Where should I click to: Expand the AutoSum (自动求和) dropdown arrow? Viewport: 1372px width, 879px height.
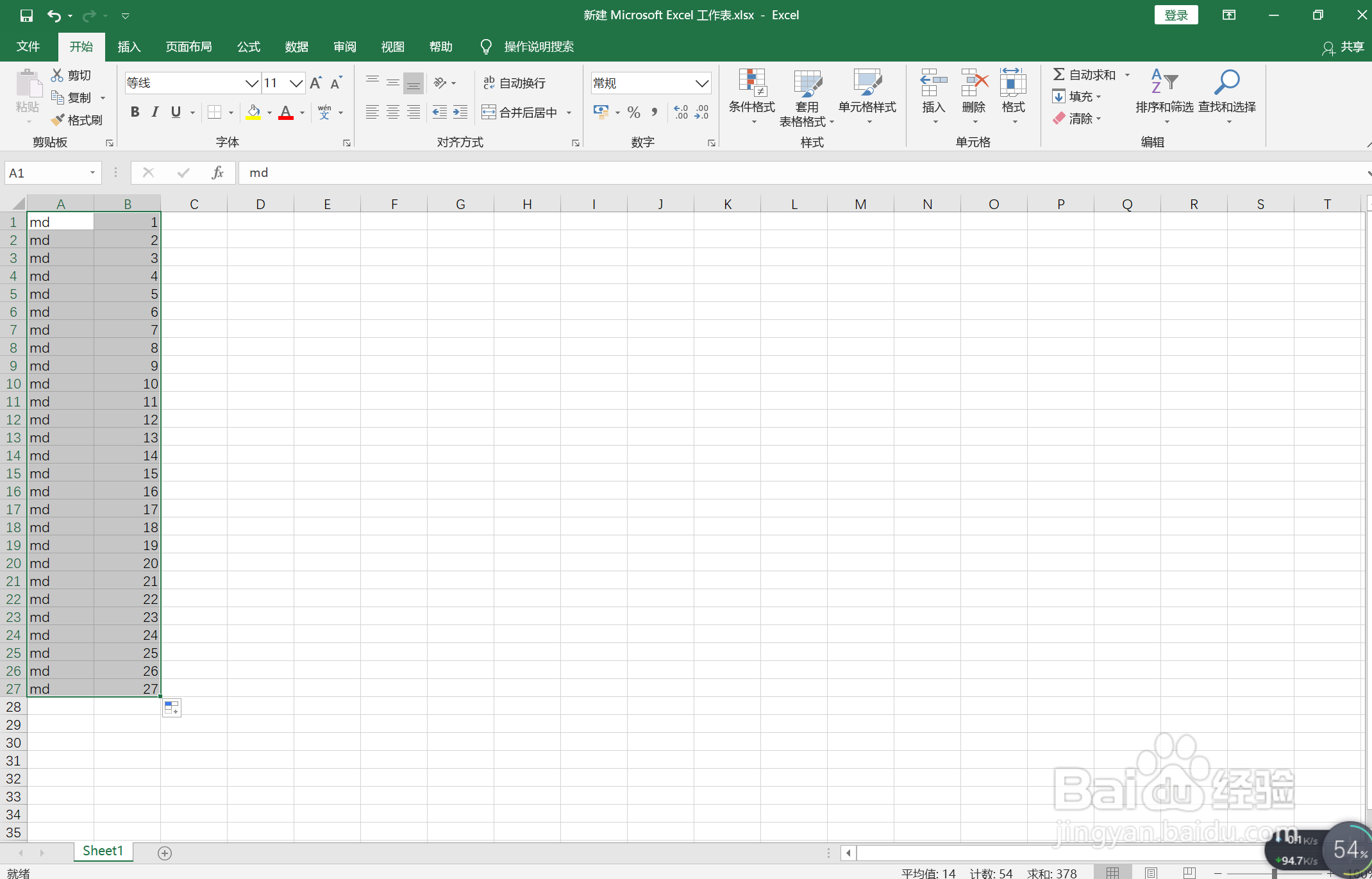coord(1127,75)
